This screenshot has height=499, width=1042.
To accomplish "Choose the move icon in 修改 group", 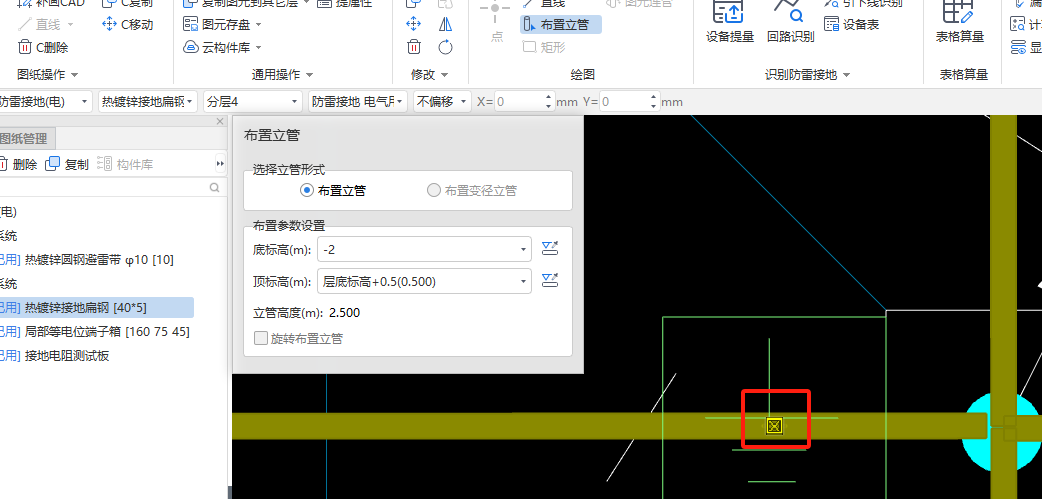I will point(413,25).
